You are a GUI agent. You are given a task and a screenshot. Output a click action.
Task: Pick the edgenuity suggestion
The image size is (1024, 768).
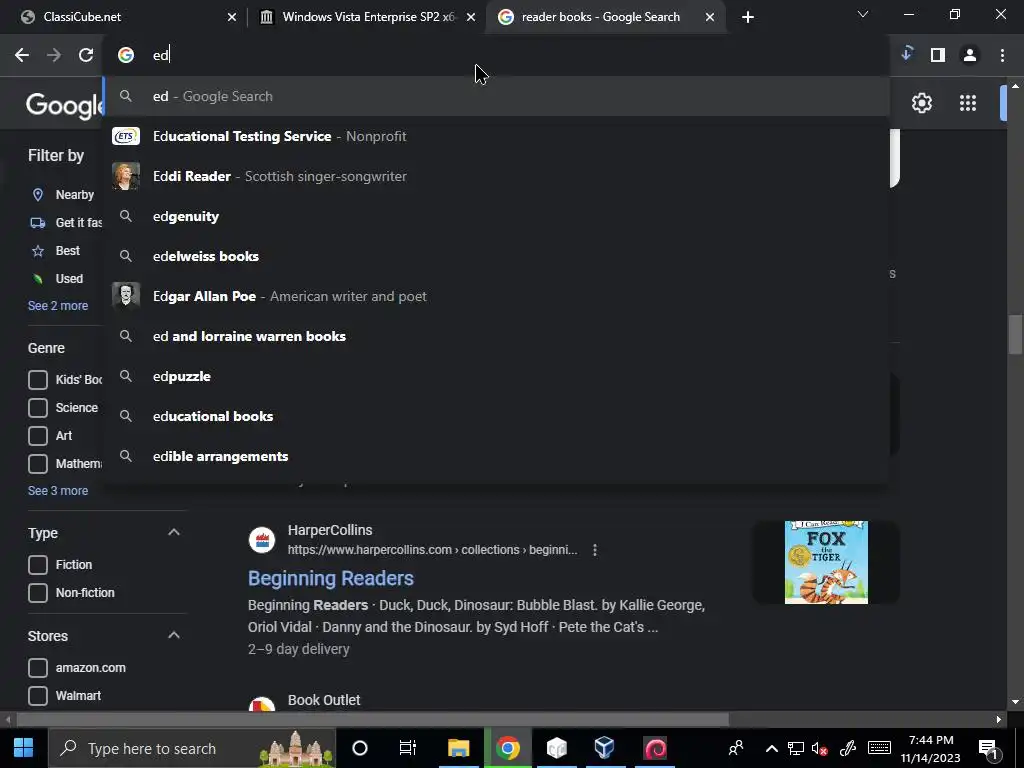point(496,216)
